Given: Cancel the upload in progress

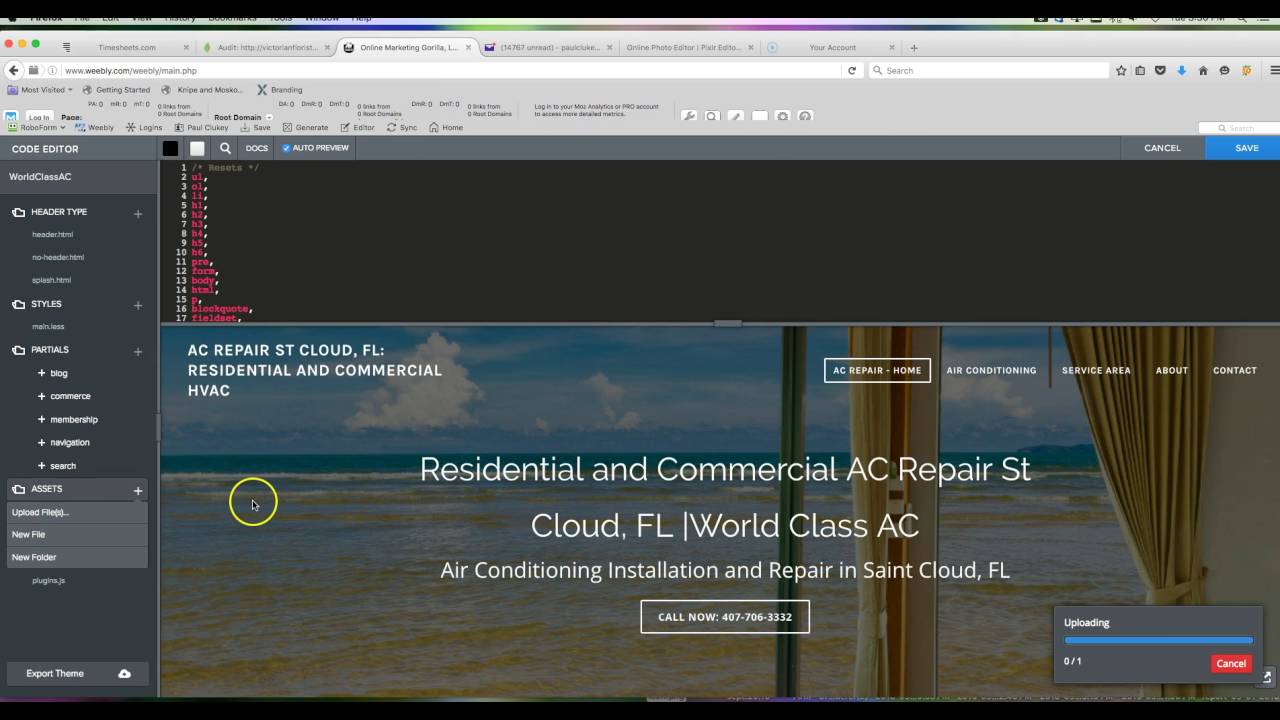Looking at the screenshot, I should pos(1230,664).
